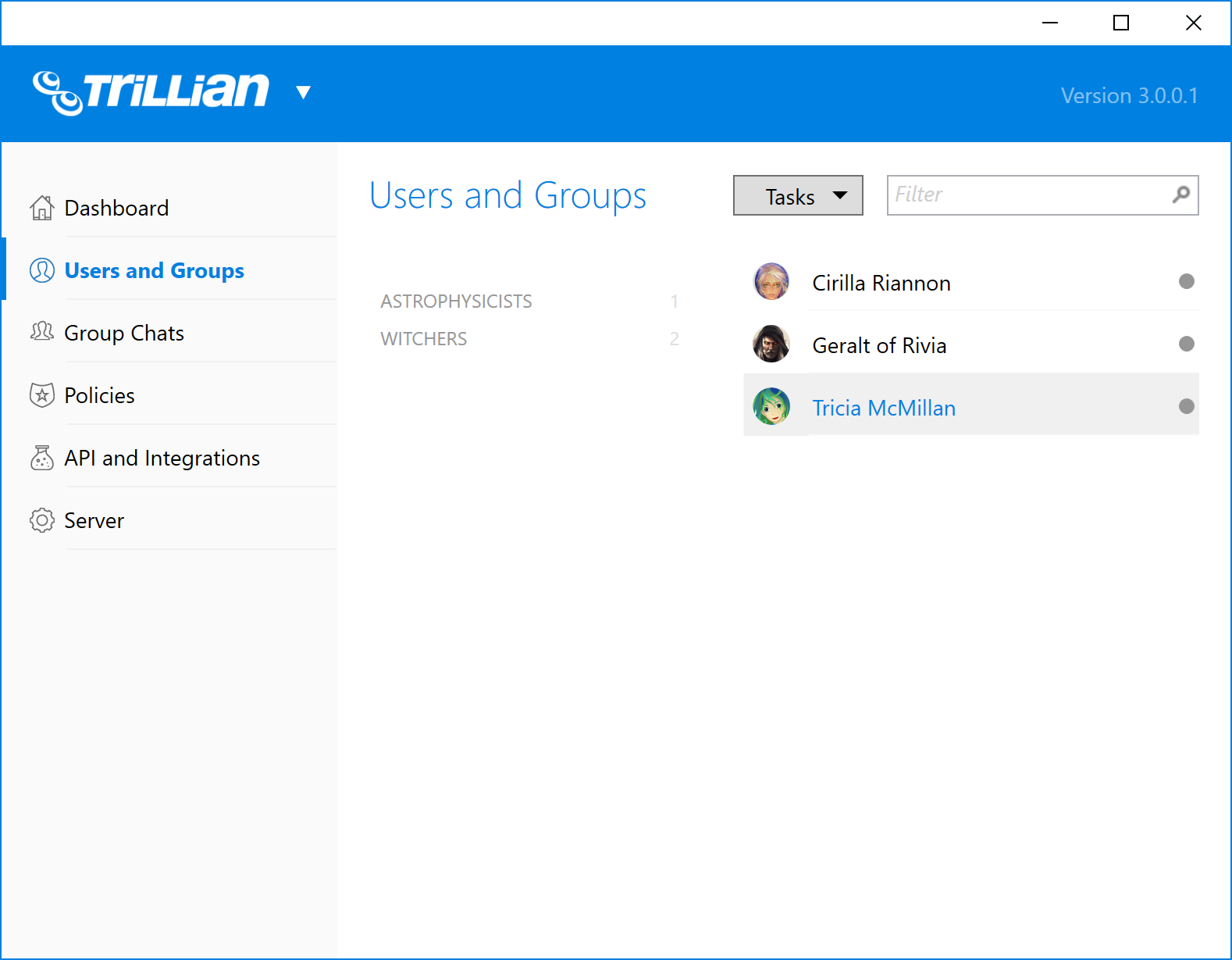Screen dimensions: 1232x960
Task: Click the Users and Groups page heading
Action: [507, 196]
